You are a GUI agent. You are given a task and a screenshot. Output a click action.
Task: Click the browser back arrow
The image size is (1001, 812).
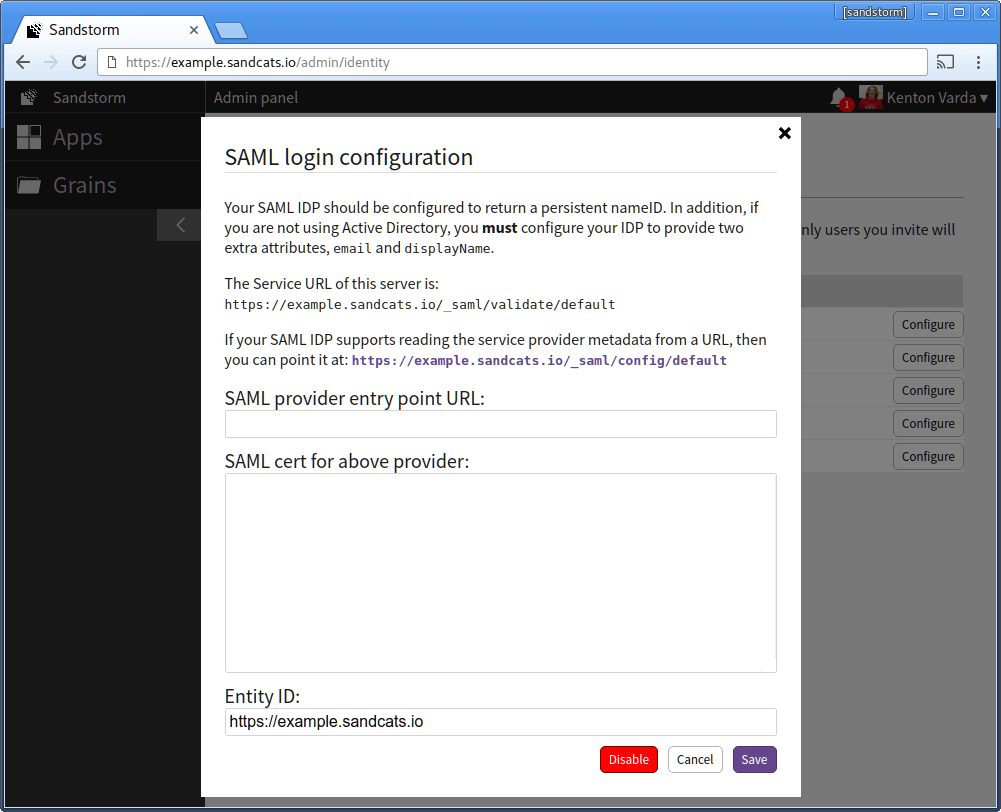(23, 62)
